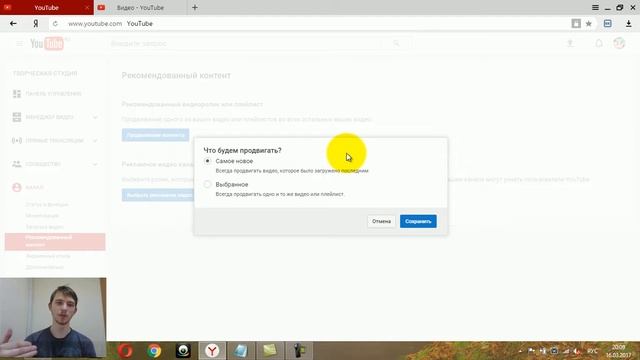Click the faded blue promote-content button

pyautogui.click(x=156, y=135)
